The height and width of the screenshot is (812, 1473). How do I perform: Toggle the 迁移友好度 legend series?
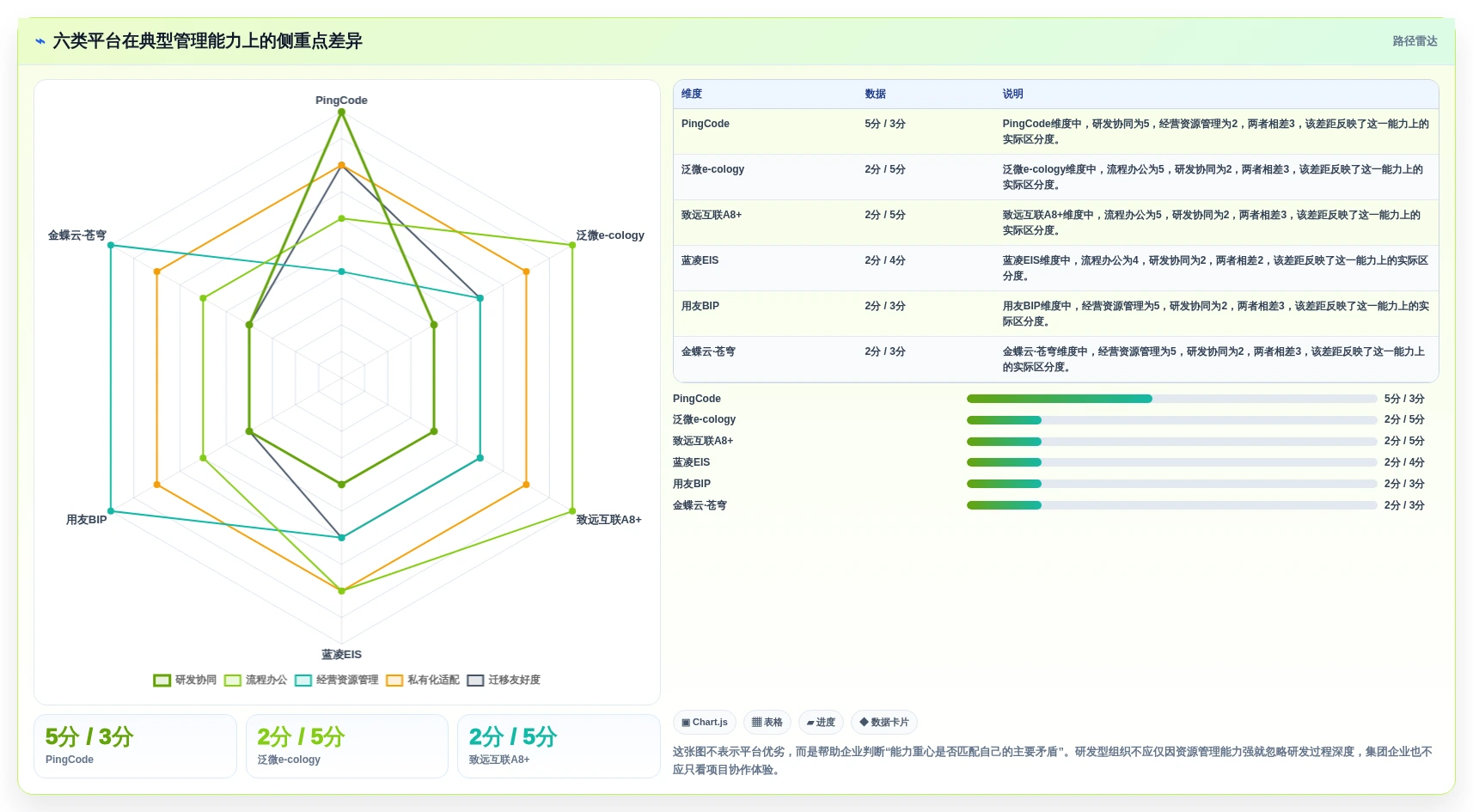pyautogui.click(x=504, y=680)
